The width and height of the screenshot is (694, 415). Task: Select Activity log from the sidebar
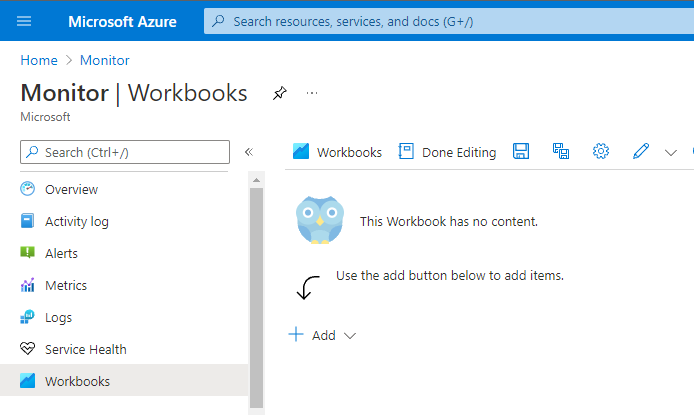[76, 221]
